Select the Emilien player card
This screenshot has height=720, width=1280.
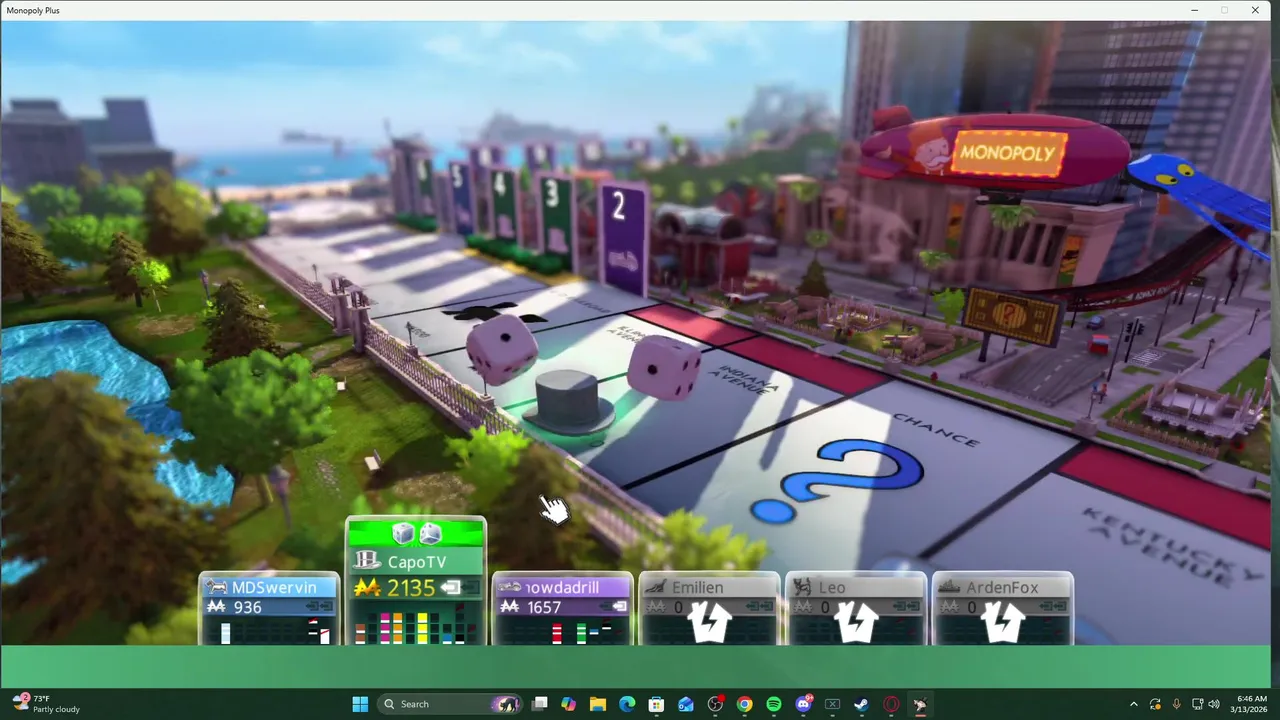click(x=710, y=609)
